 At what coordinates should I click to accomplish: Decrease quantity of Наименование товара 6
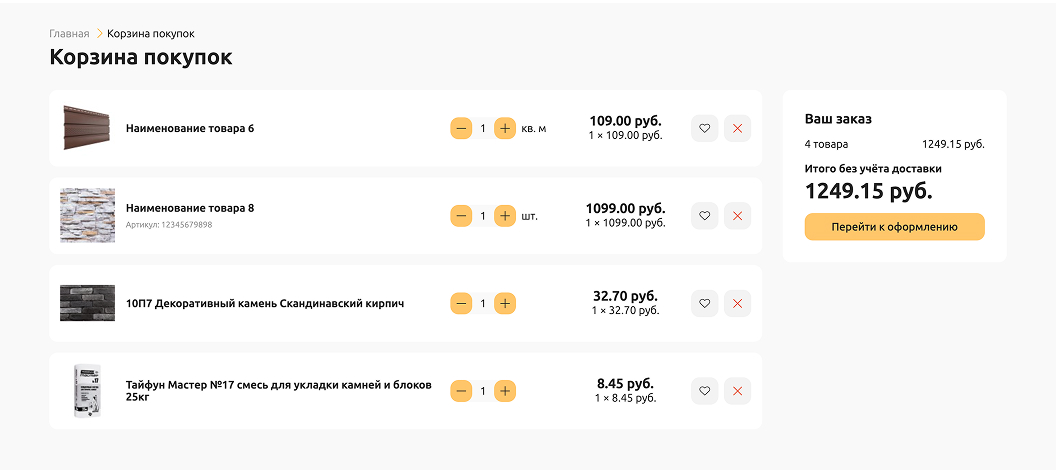click(461, 128)
